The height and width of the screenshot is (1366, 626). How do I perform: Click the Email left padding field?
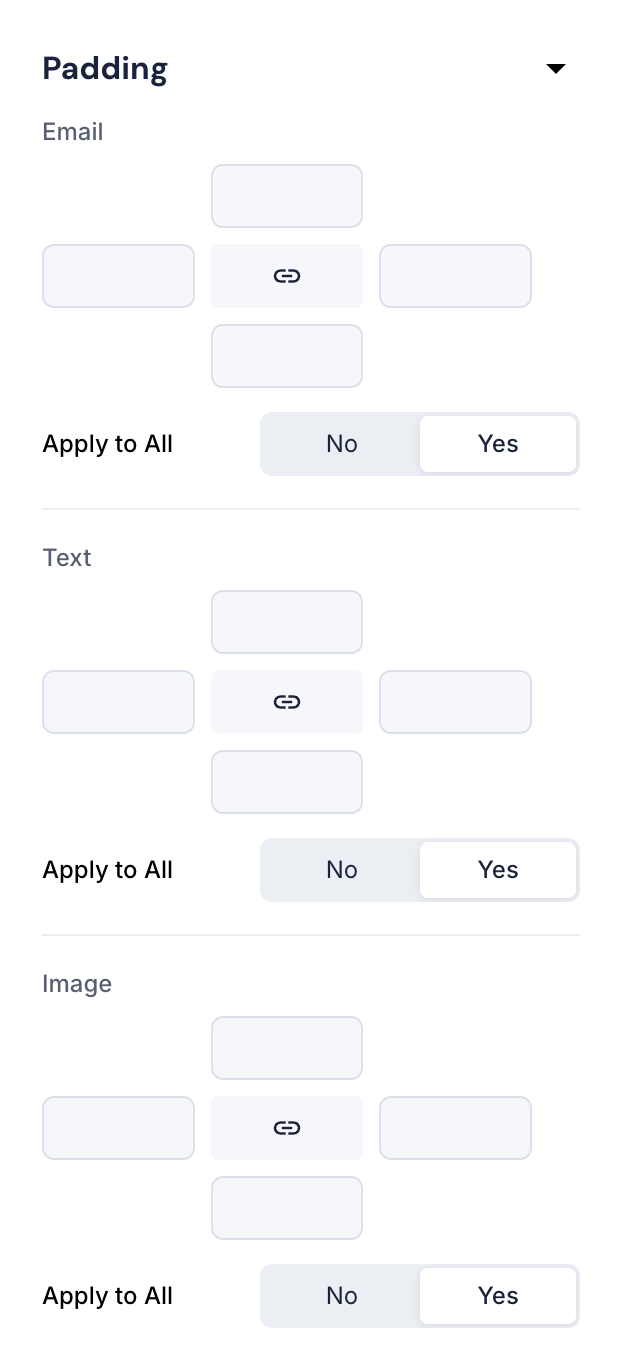118,276
